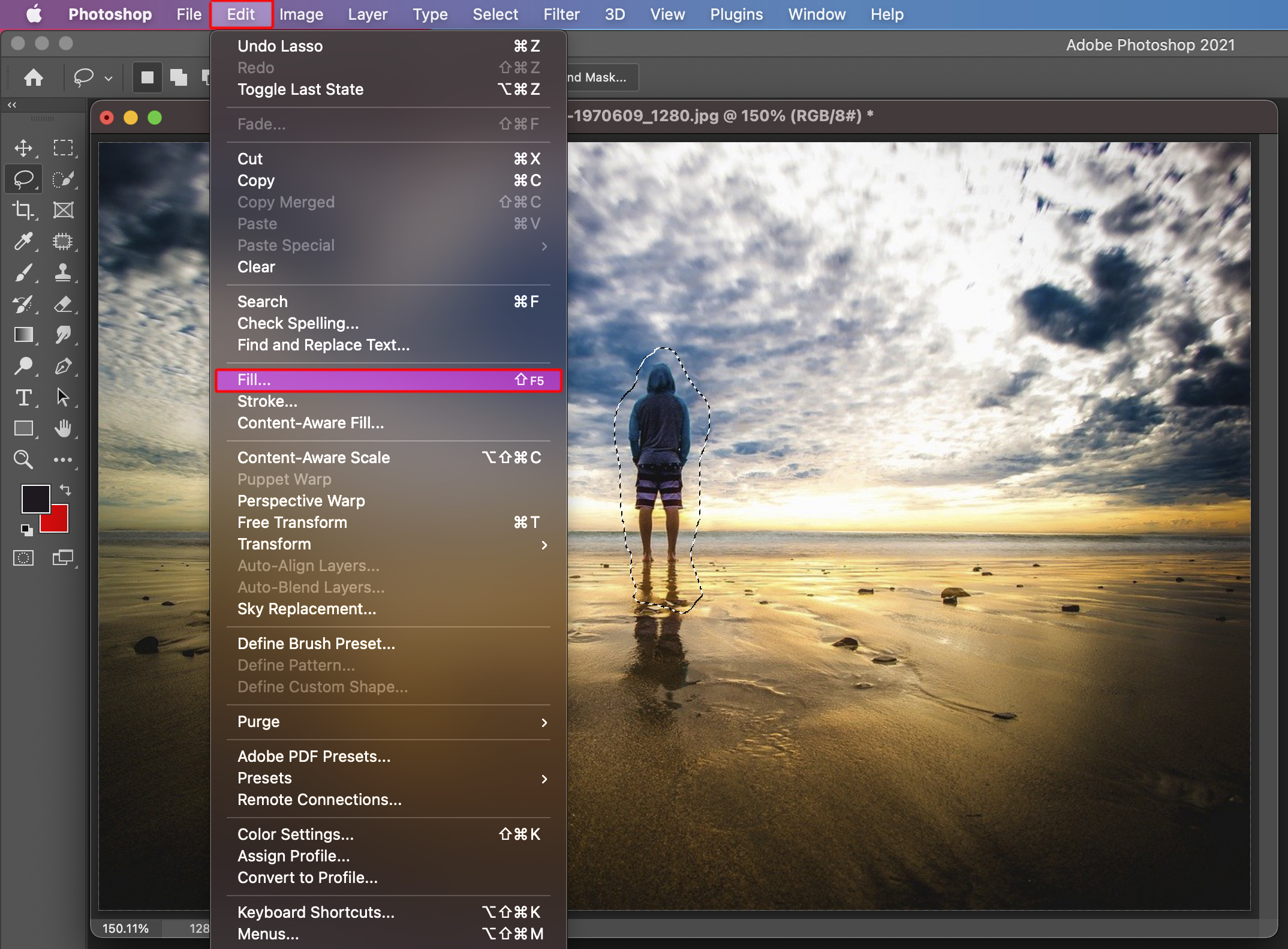Open Lasso tool preset dropdown arrow
The width and height of the screenshot is (1288, 949).
click(109, 78)
